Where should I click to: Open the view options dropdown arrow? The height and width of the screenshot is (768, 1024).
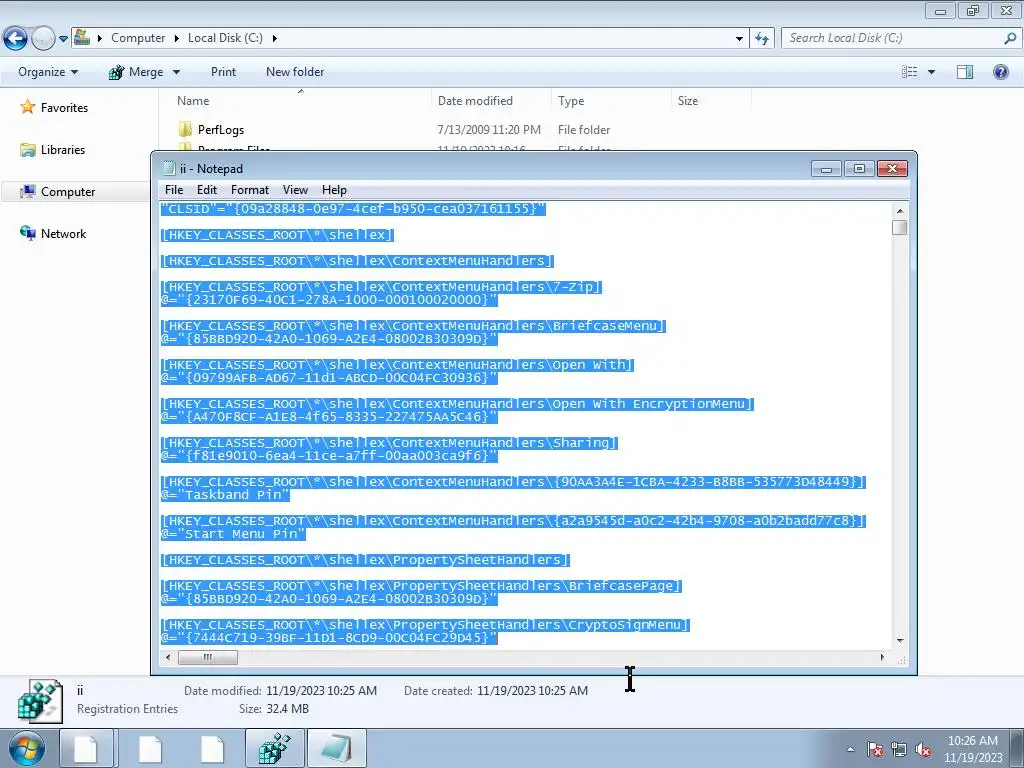pyautogui.click(x=931, y=72)
